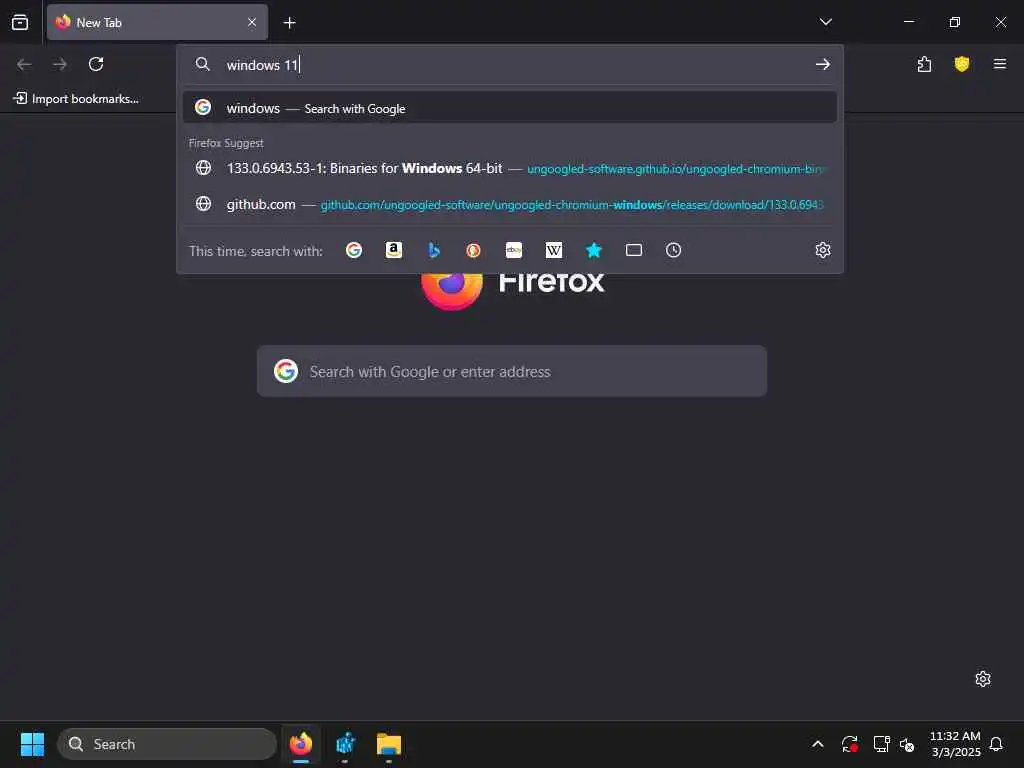Select the New Tab tab
The image size is (1024, 768).
157,22
